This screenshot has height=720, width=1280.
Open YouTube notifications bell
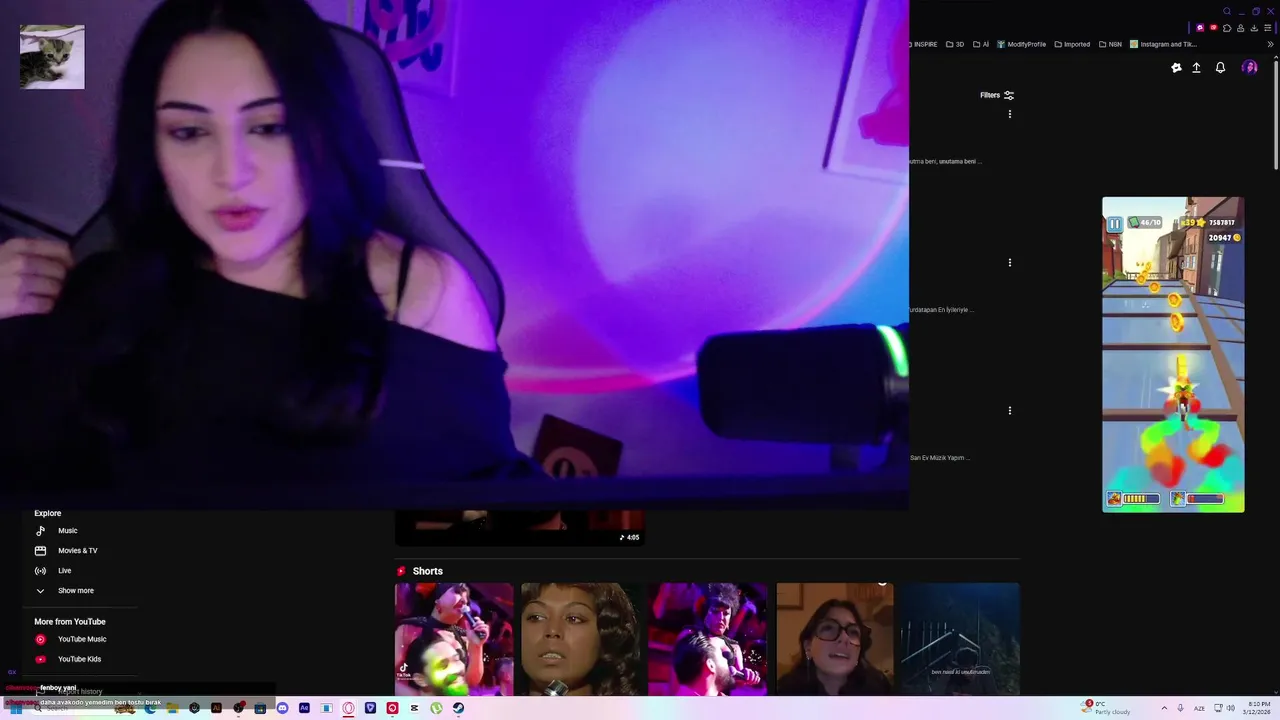[1220, 68]
